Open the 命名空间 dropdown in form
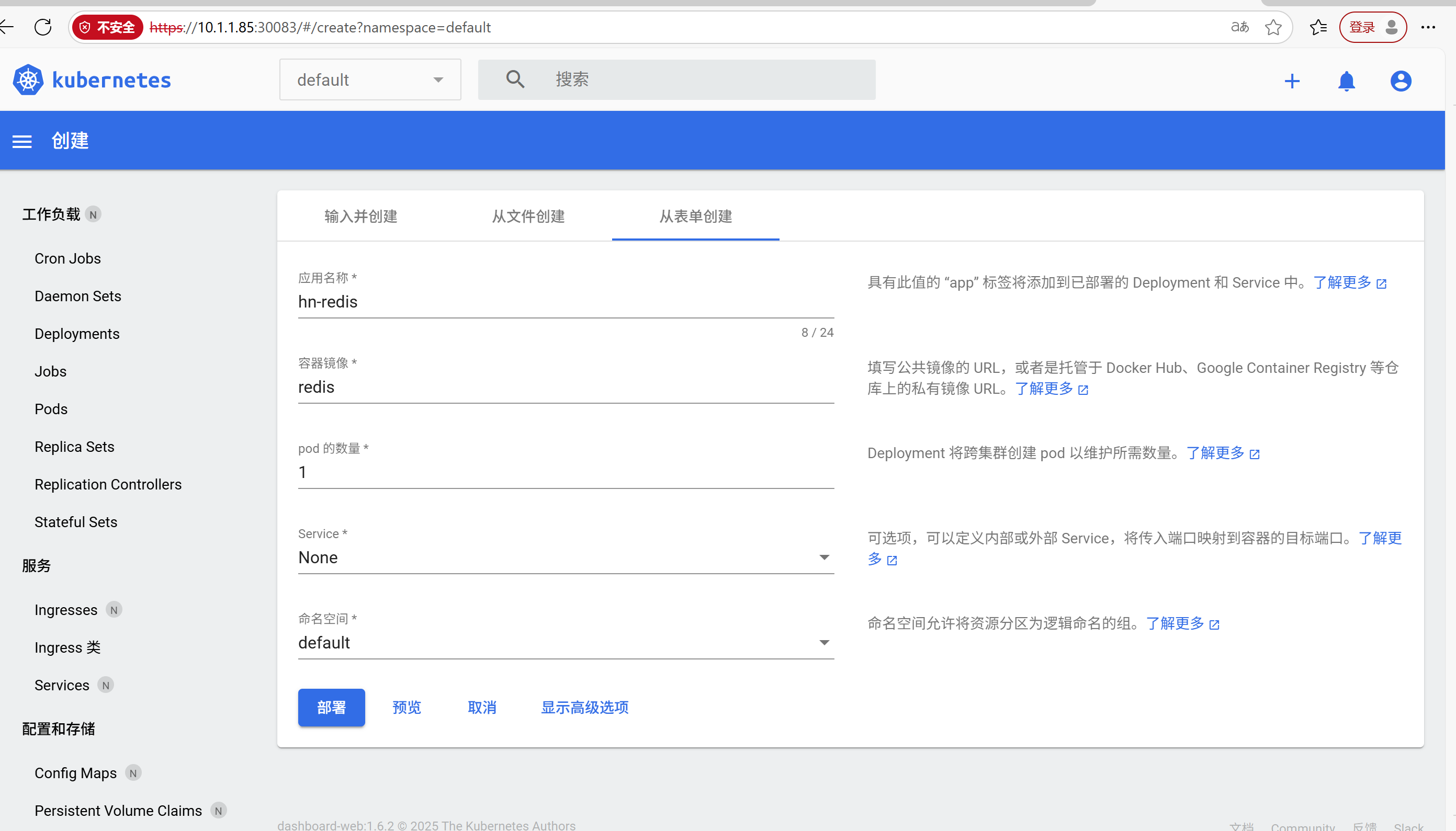Image resolution: width=1456 pixels, height=831 pixels. 565,643
